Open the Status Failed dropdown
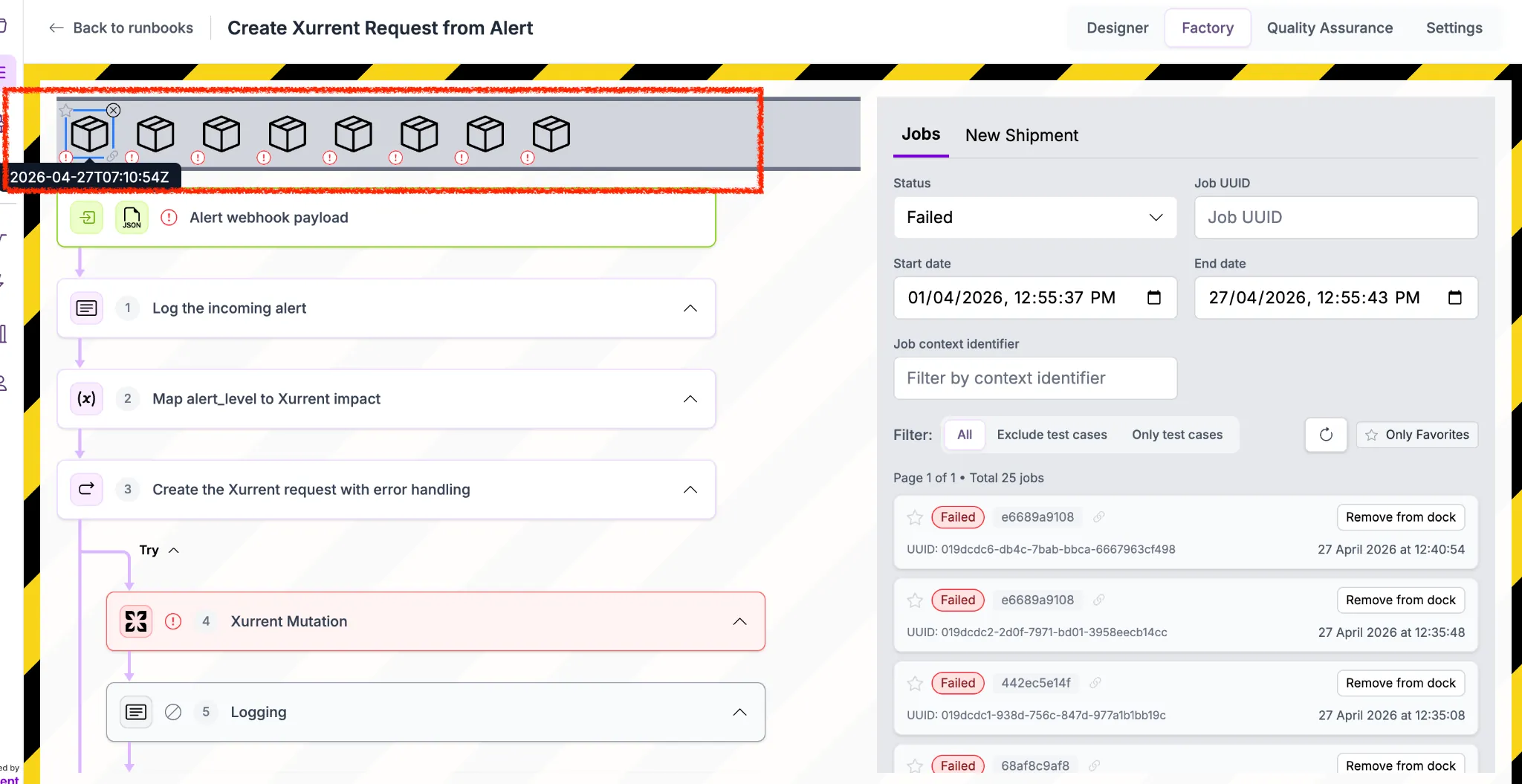Screen dimensions: 1522x784 coord(1035,218)
